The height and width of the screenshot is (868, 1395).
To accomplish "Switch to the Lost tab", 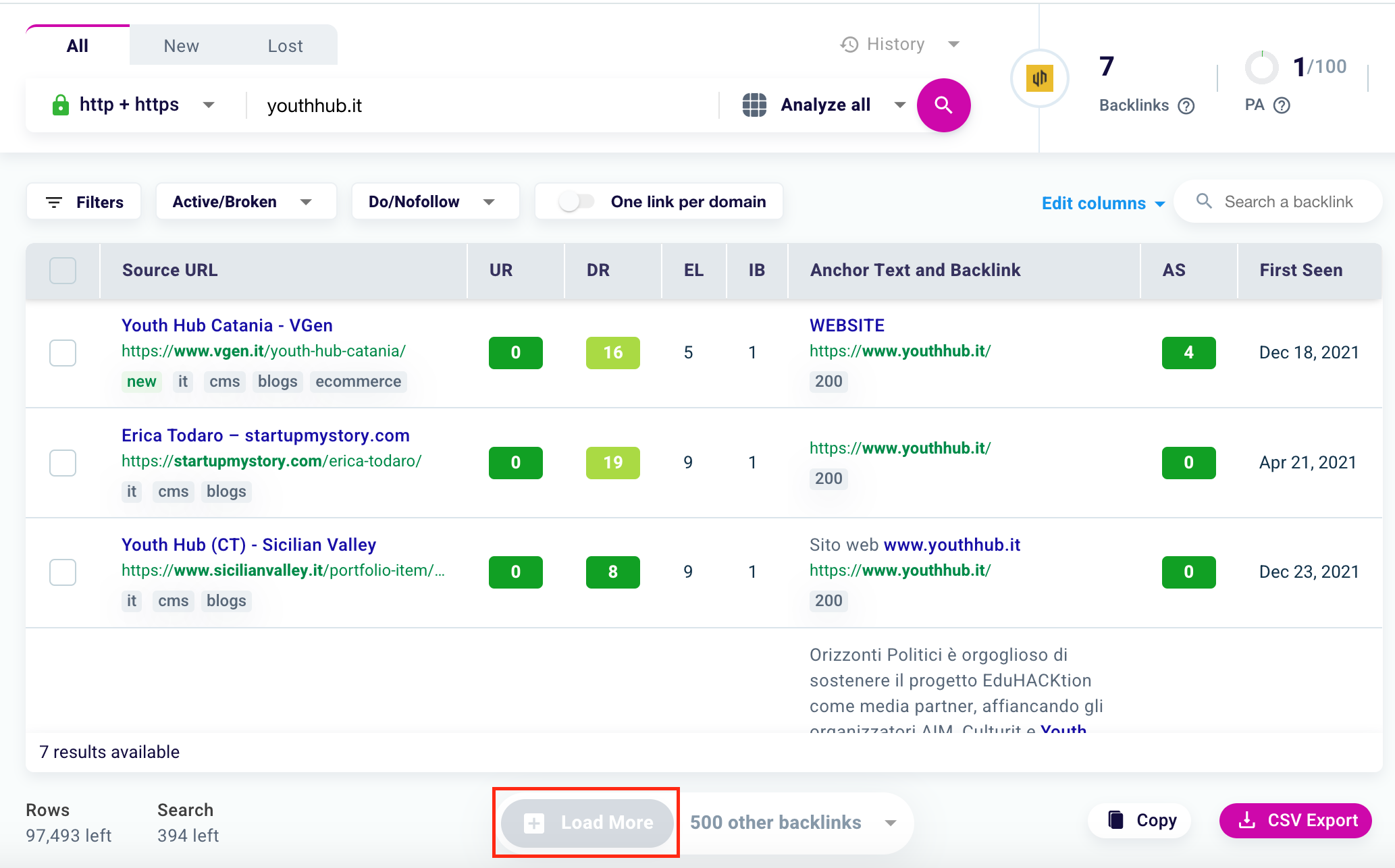I will 285,46.
